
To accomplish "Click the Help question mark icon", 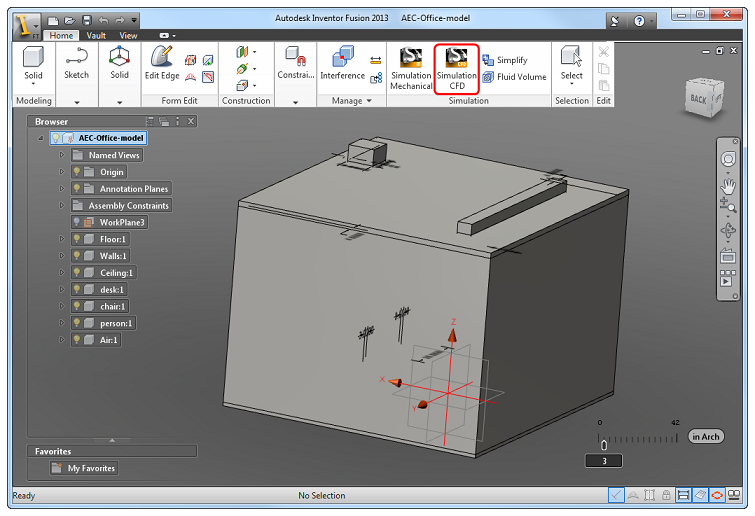I will click(639, 21).
